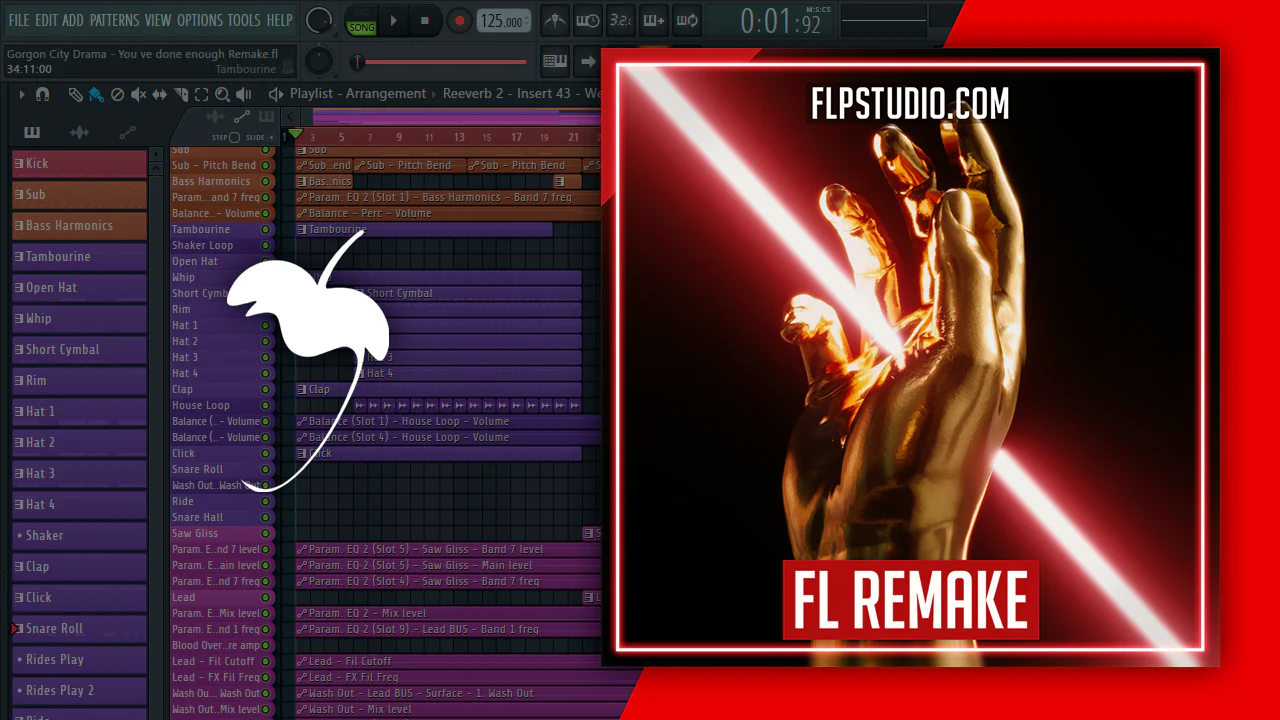Select the Short Cymbal pattern in picker
The image size is (1280, 720).
click(79, 350)
